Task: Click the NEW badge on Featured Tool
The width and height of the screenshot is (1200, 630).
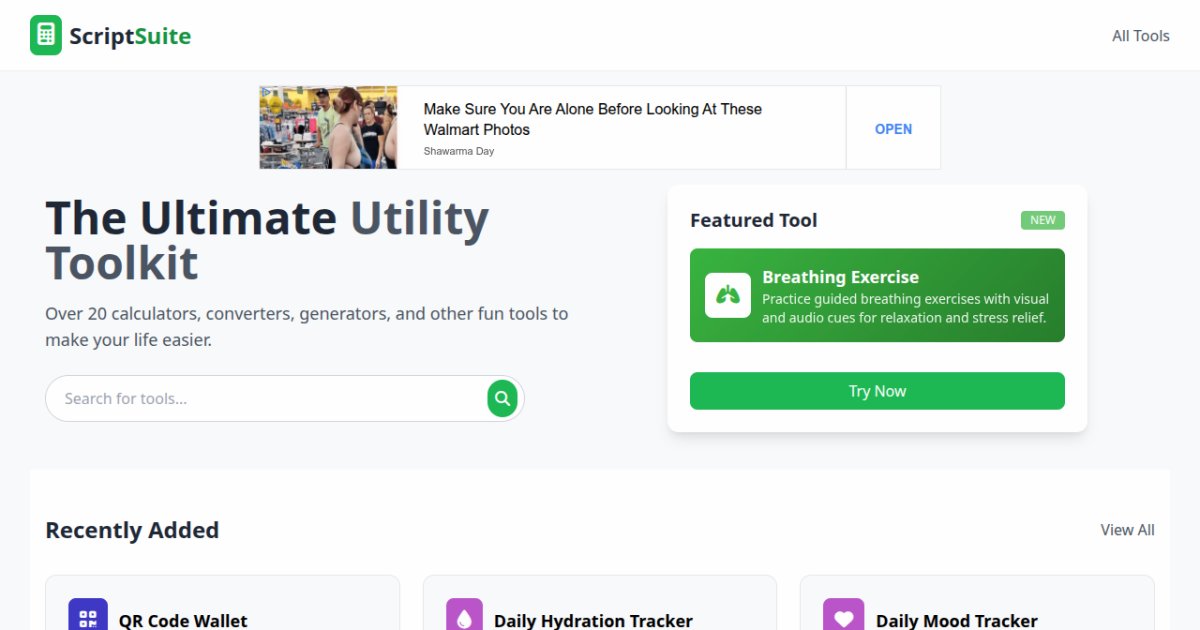Action: pos(1042,219)
